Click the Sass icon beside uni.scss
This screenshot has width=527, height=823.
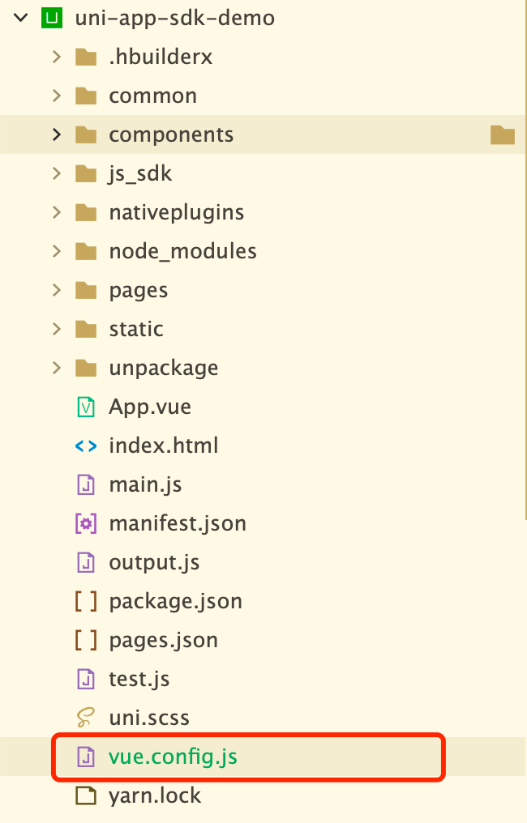pos(86,718)
